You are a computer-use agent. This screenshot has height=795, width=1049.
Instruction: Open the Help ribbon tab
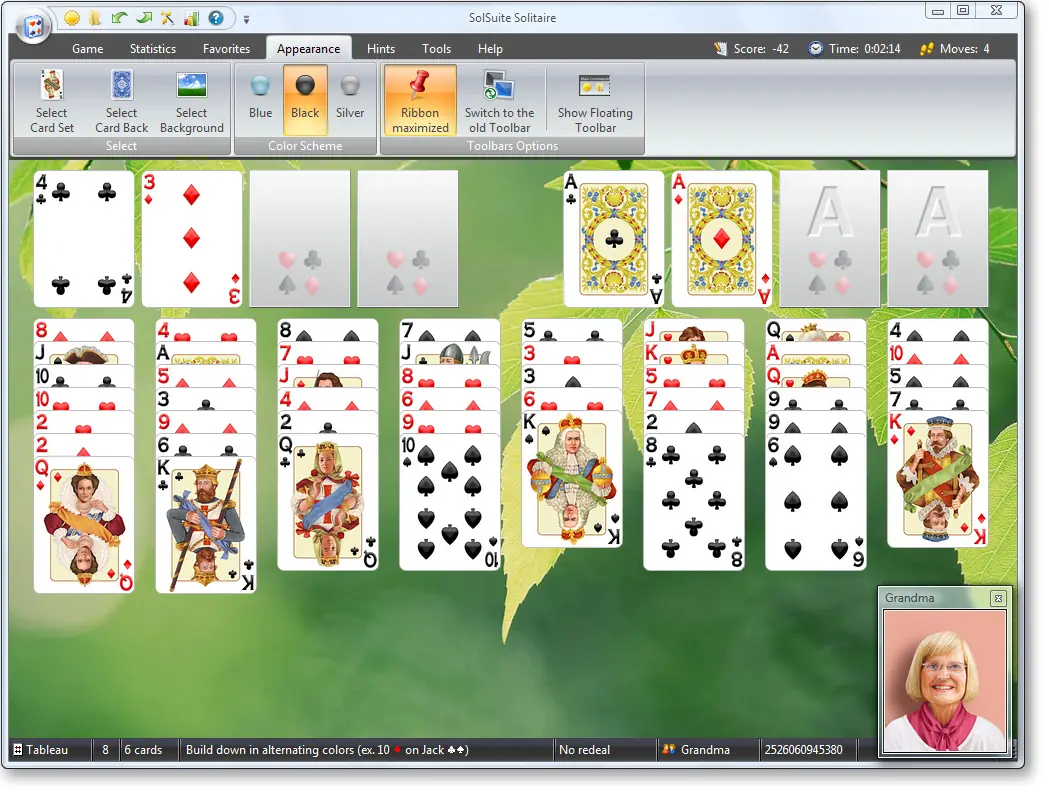click(490, 49)
